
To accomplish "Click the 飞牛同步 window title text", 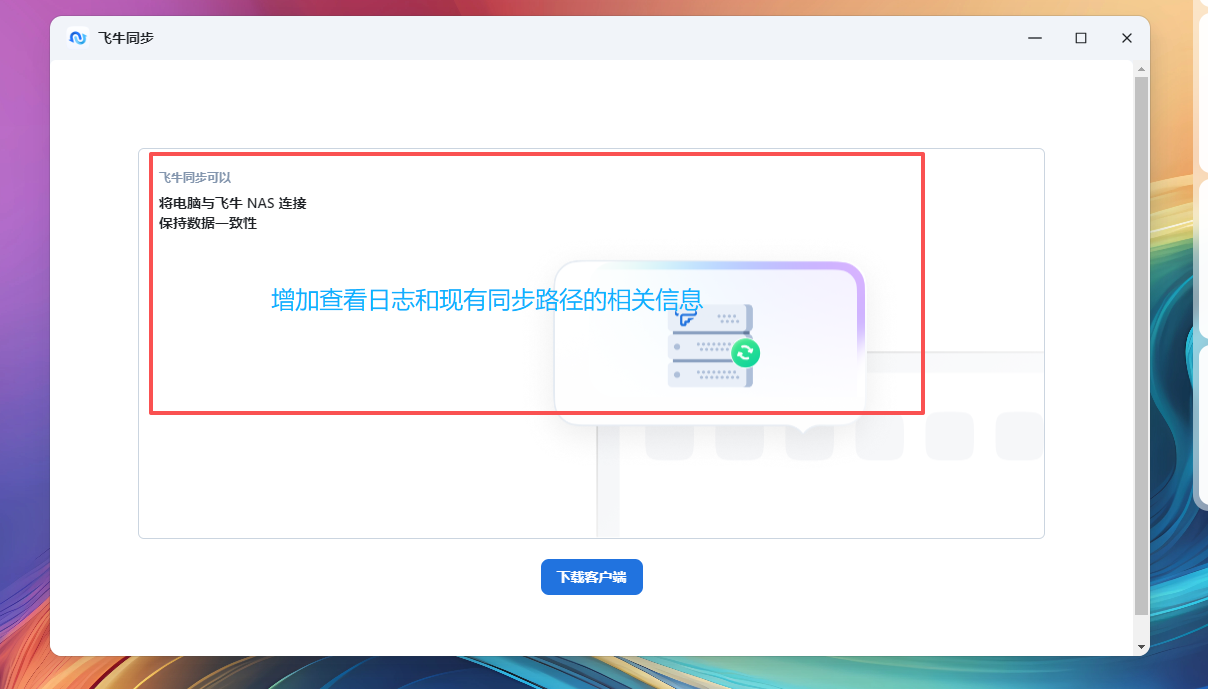I will pos(126,38).
